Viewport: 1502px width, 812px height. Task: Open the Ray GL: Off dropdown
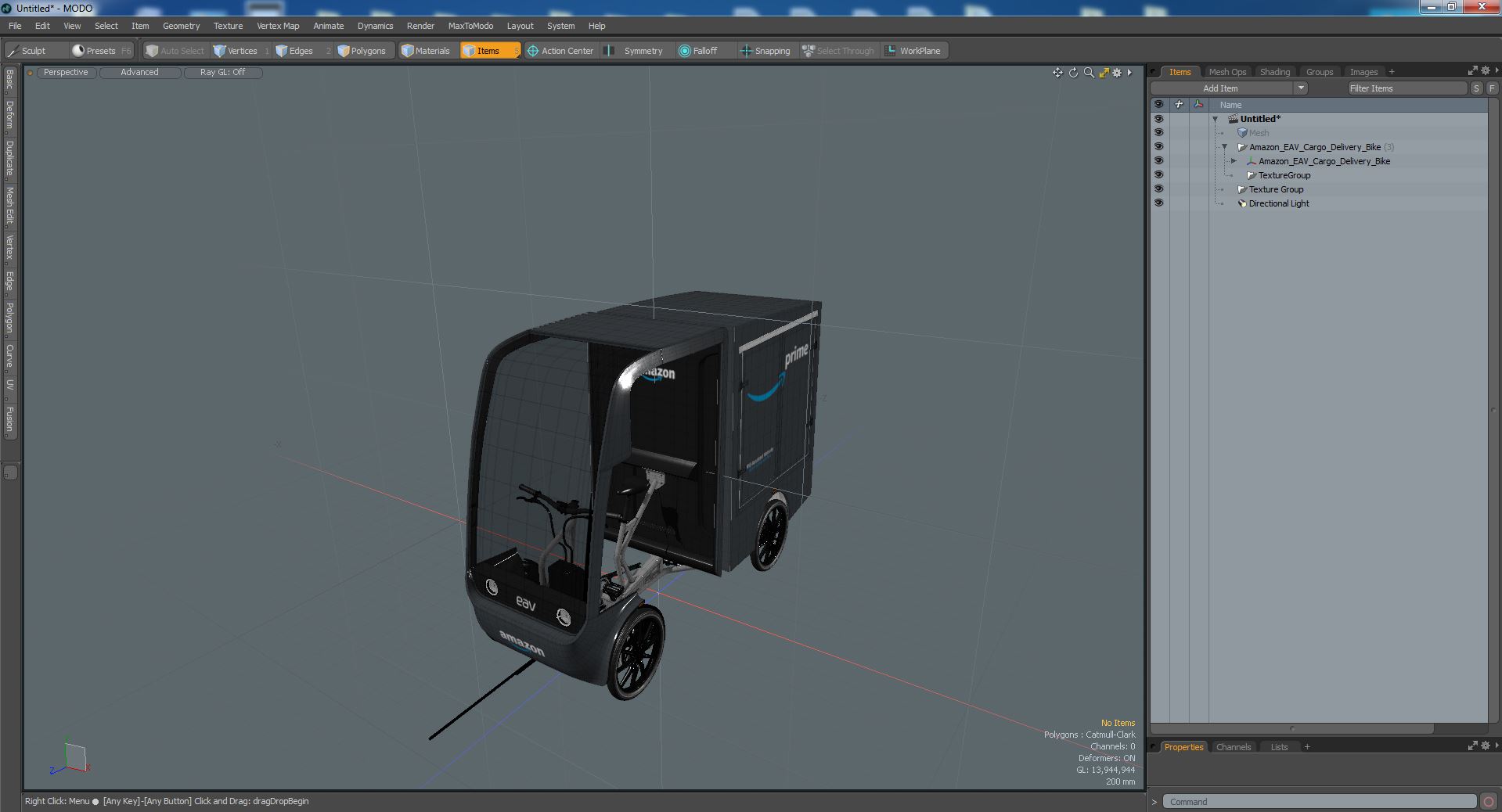coord(222,73)
